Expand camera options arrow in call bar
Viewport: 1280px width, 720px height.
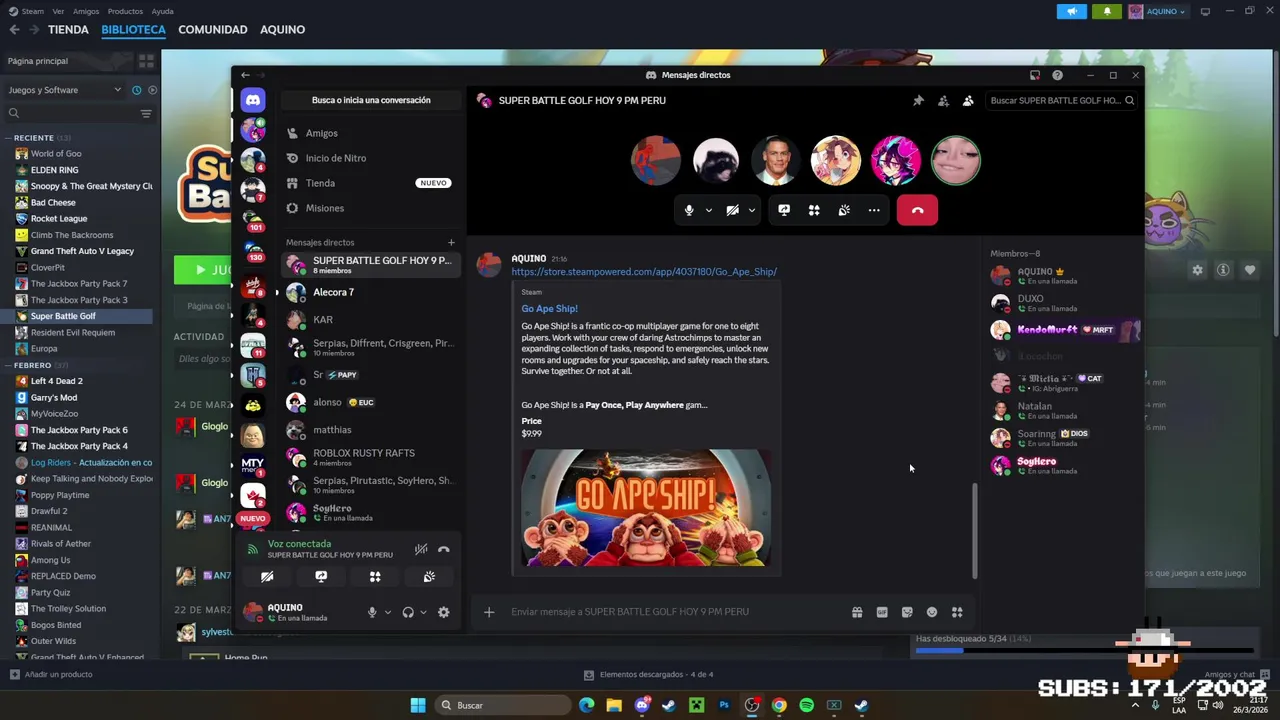751,210
